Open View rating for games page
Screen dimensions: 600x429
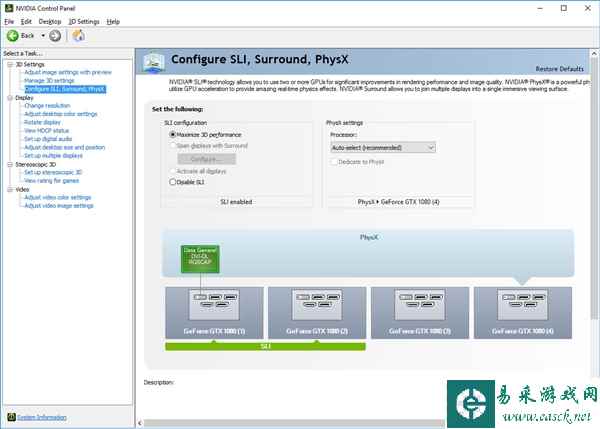tap(51, 181)
